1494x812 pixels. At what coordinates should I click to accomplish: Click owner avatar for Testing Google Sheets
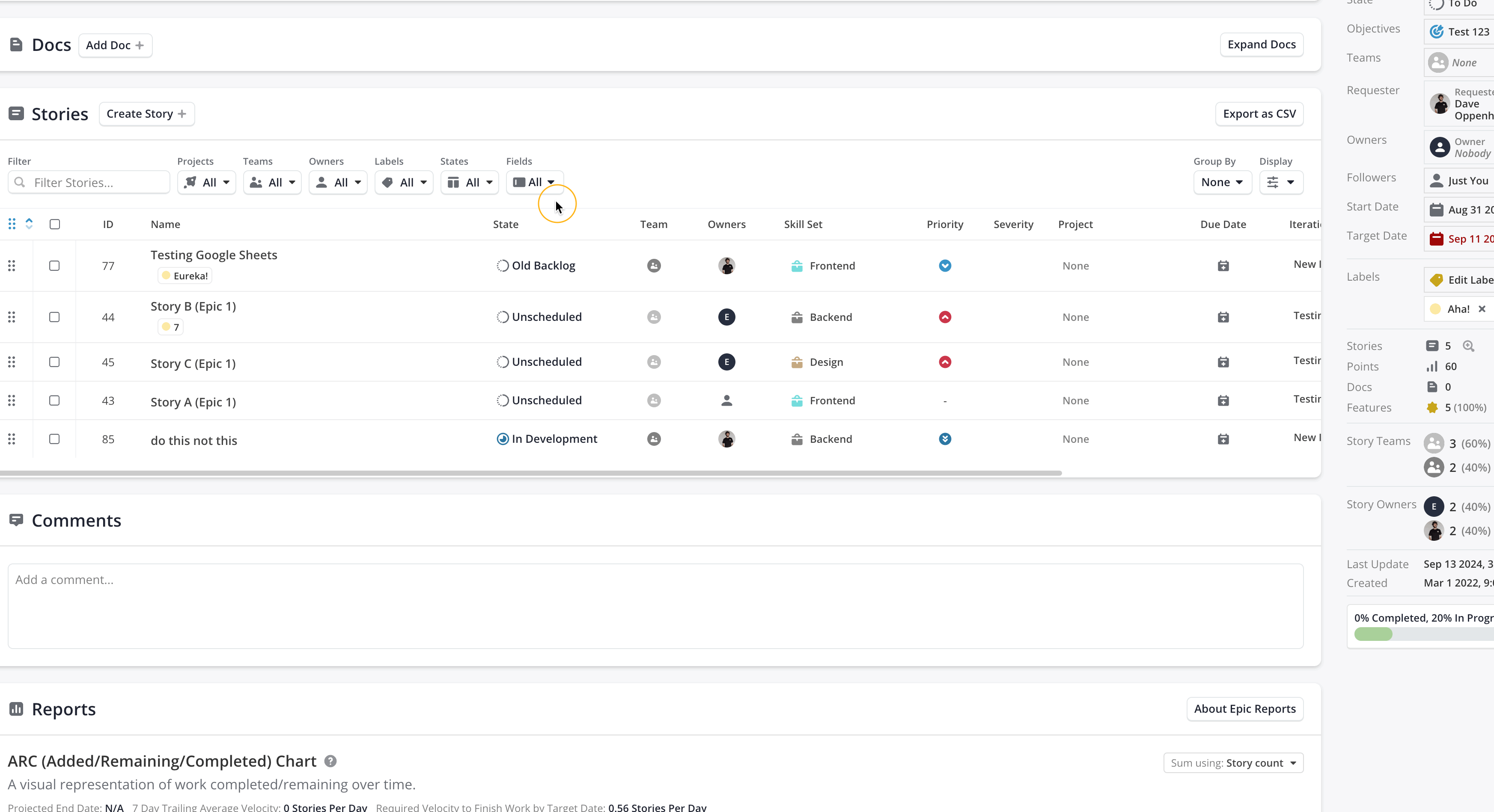pos(727,265)
